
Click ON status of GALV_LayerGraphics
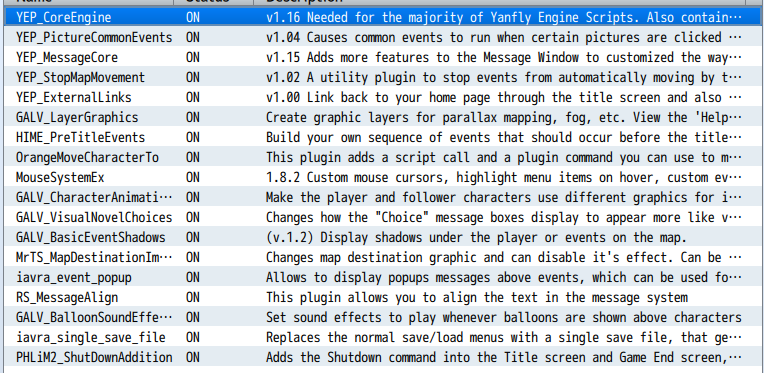coord(192,117)
